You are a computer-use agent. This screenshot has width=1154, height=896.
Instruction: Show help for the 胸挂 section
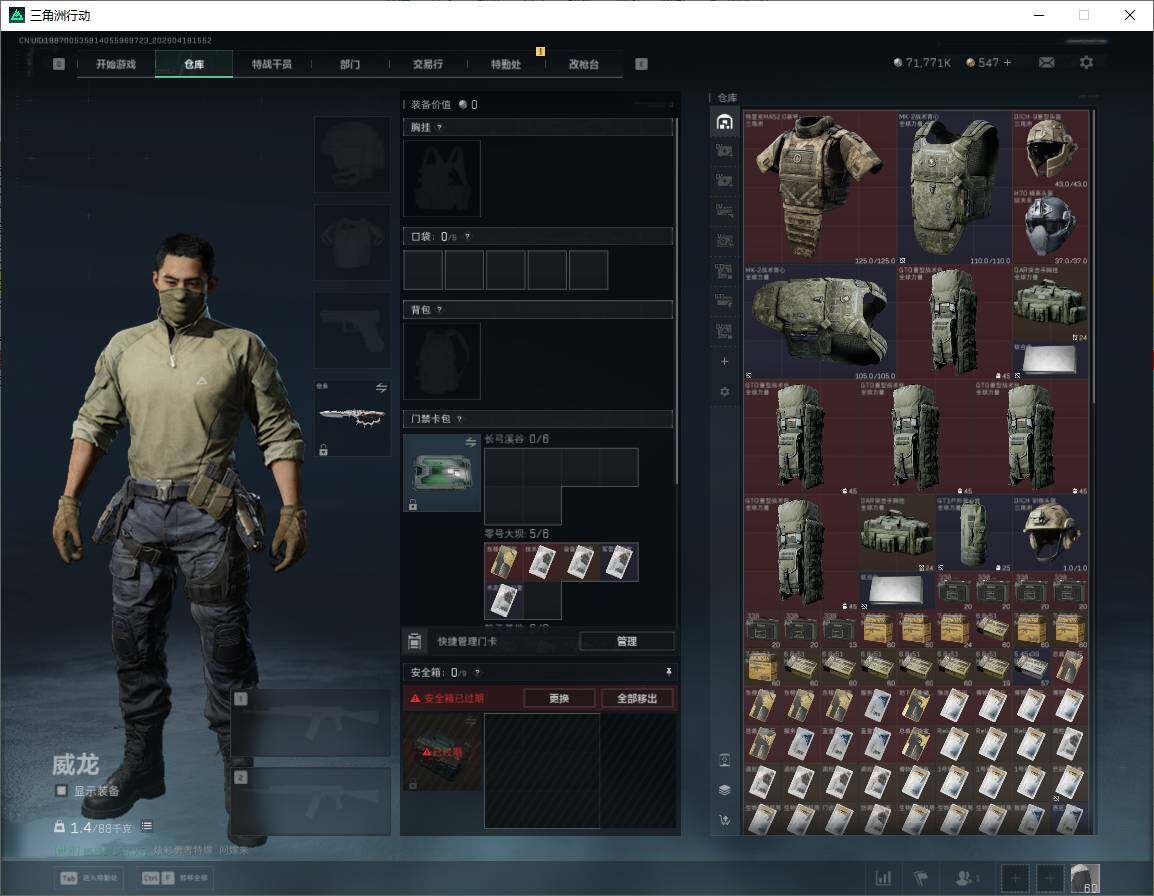439,127
